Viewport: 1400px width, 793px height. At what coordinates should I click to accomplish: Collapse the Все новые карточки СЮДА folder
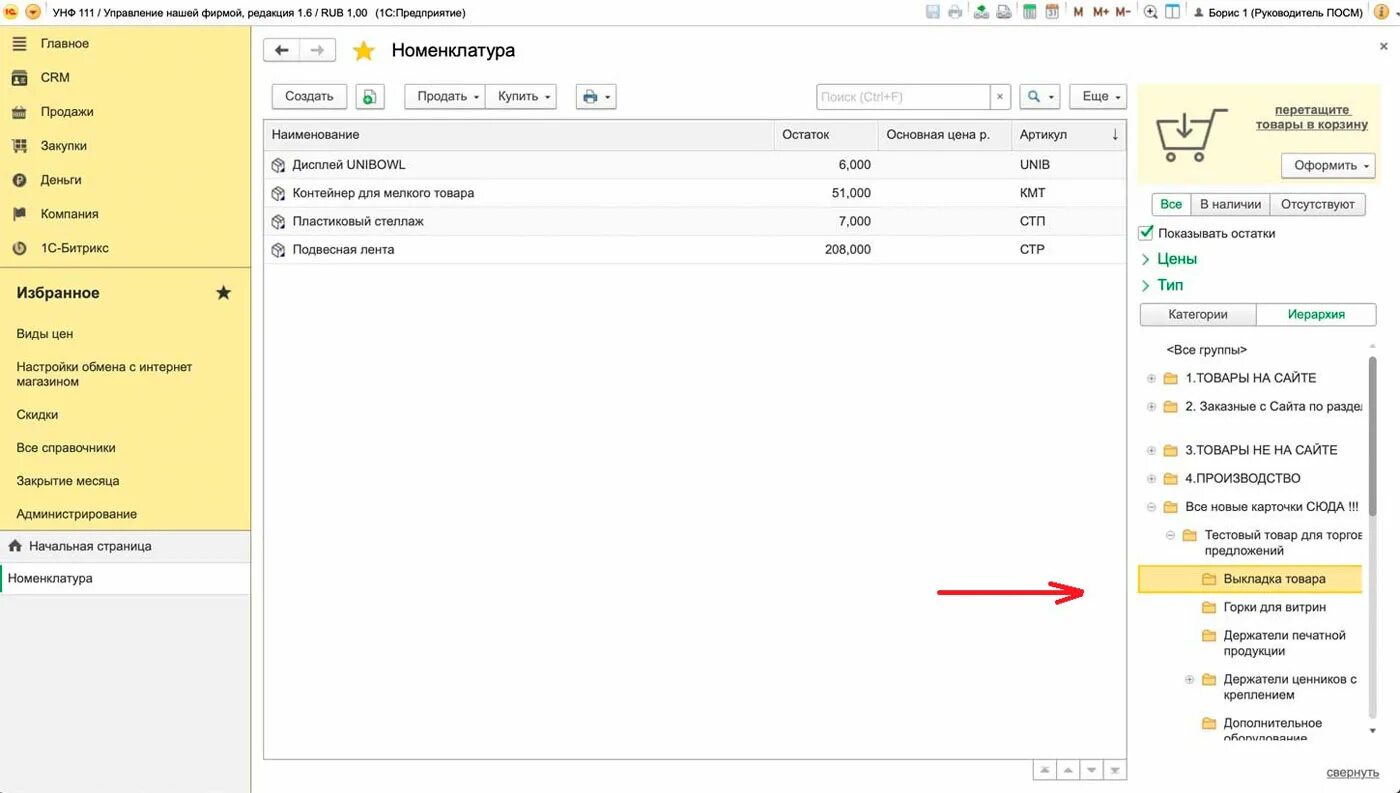pyautogui.click(x=1151, y=507)
